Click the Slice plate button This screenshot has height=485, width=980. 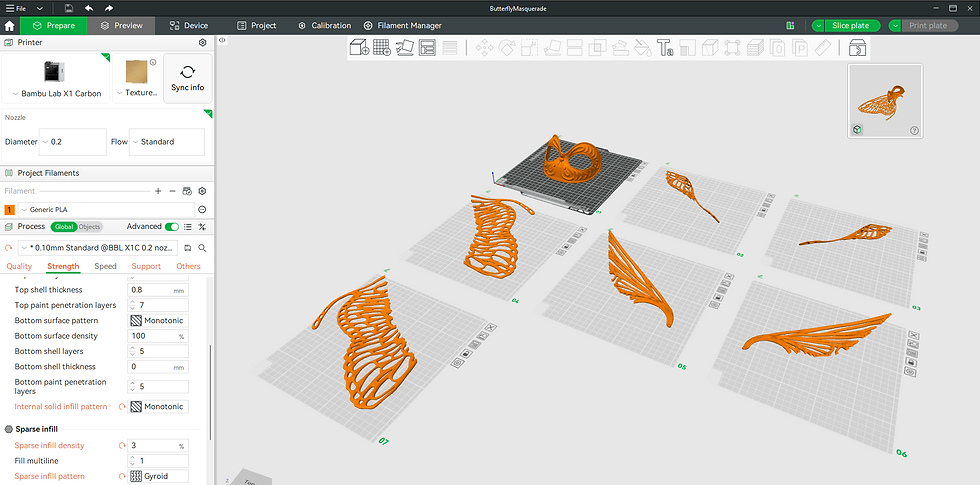[851, 26]
